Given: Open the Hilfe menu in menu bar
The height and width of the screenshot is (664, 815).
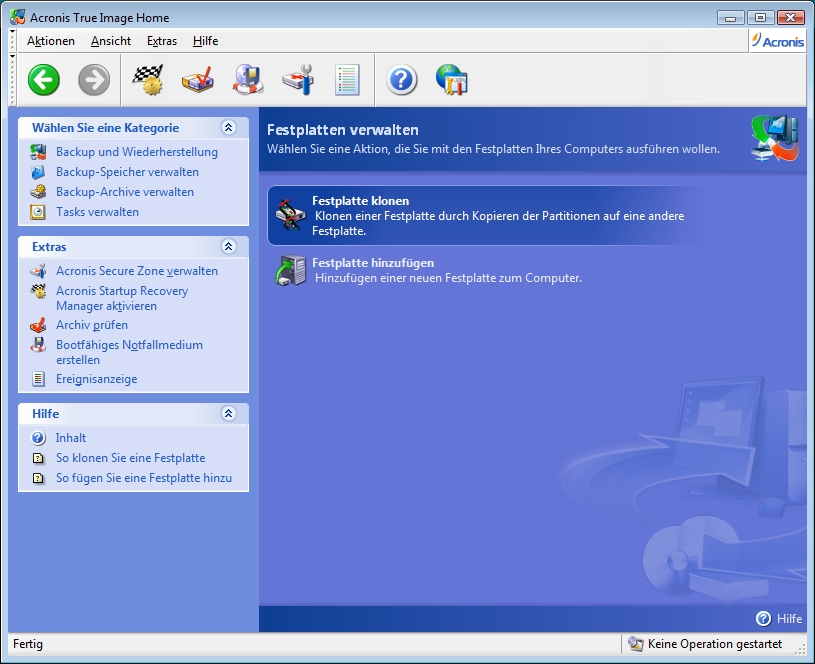Looking at the screenshot, I should (x=205, y=41).
